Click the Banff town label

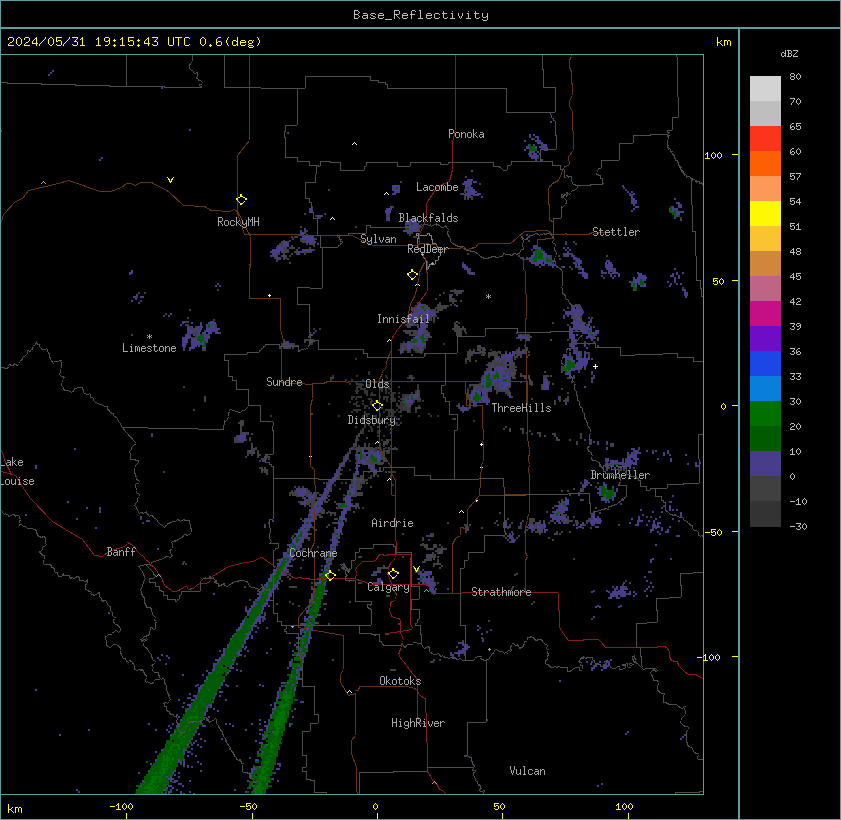coord(121,552)
